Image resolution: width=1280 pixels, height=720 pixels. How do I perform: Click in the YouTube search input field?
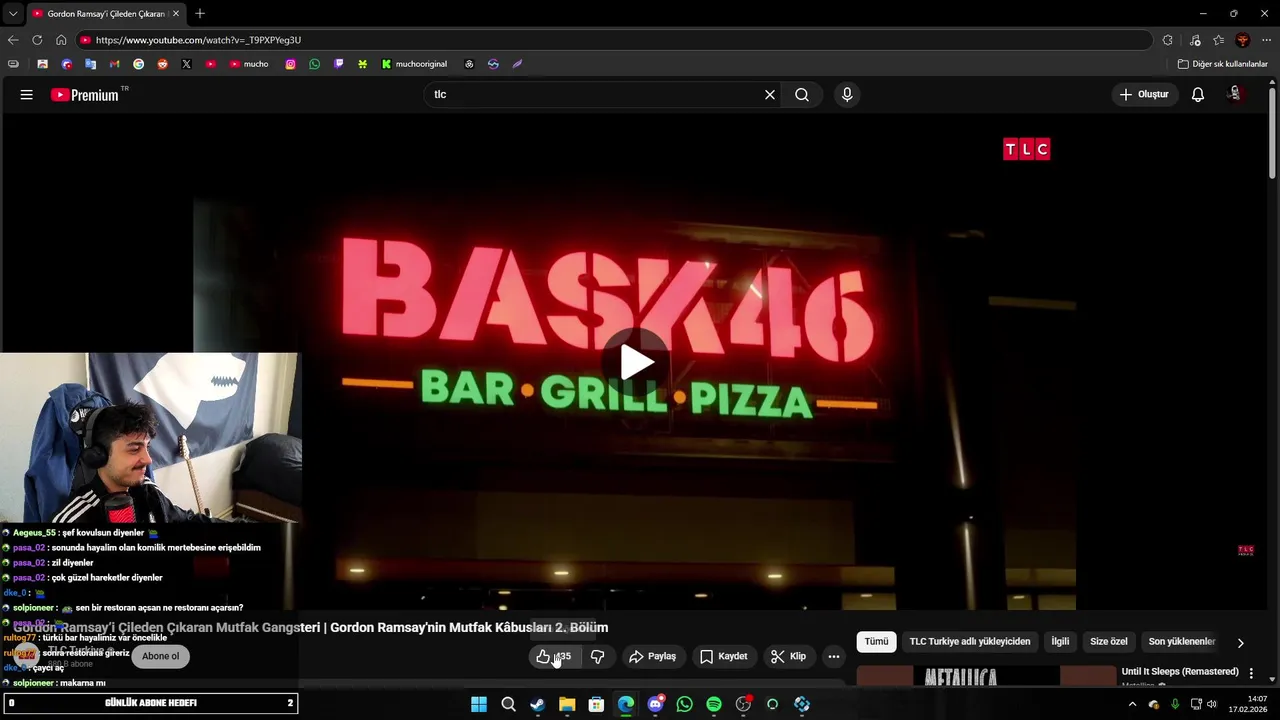click(x=594, y=94)
